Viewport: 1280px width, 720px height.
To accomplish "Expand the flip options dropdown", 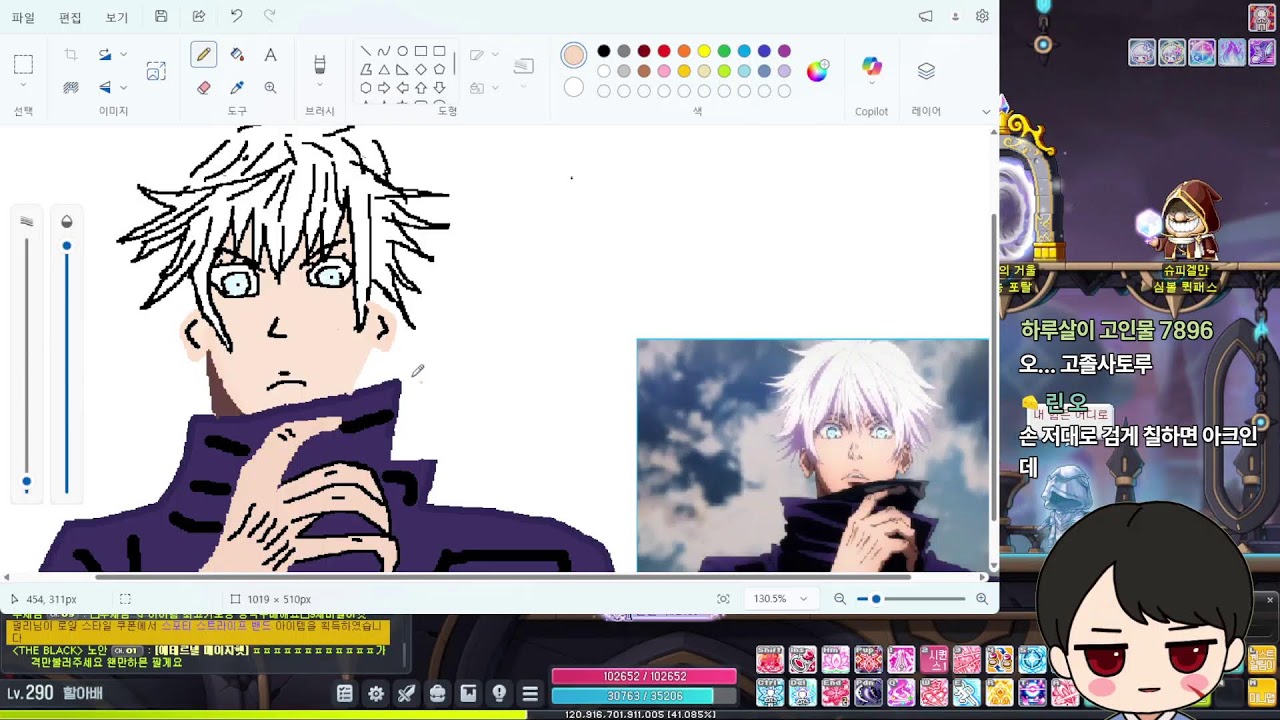I will [x=124, y=87].
